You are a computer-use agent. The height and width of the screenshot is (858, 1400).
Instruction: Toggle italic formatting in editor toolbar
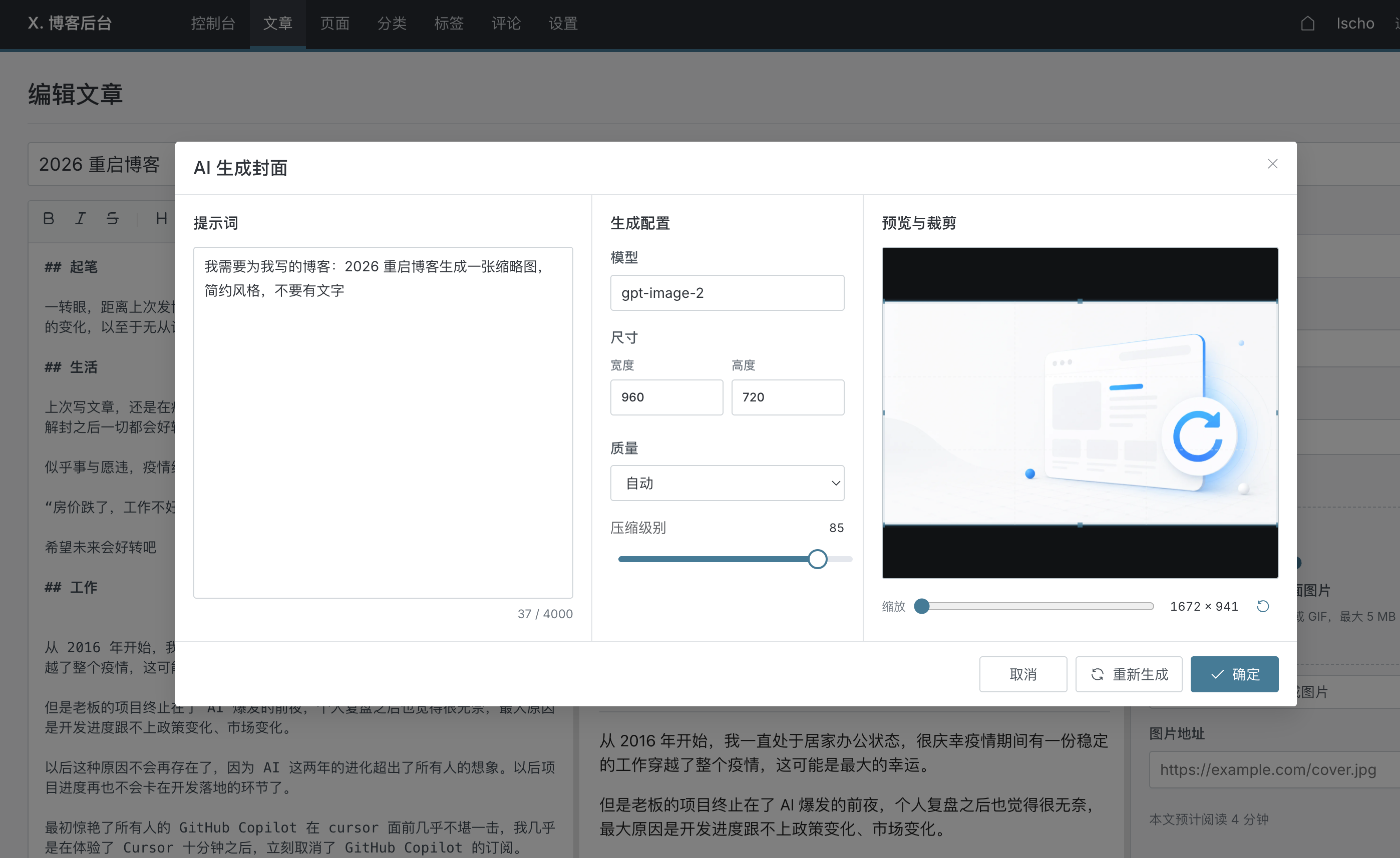tap(81, 219)
